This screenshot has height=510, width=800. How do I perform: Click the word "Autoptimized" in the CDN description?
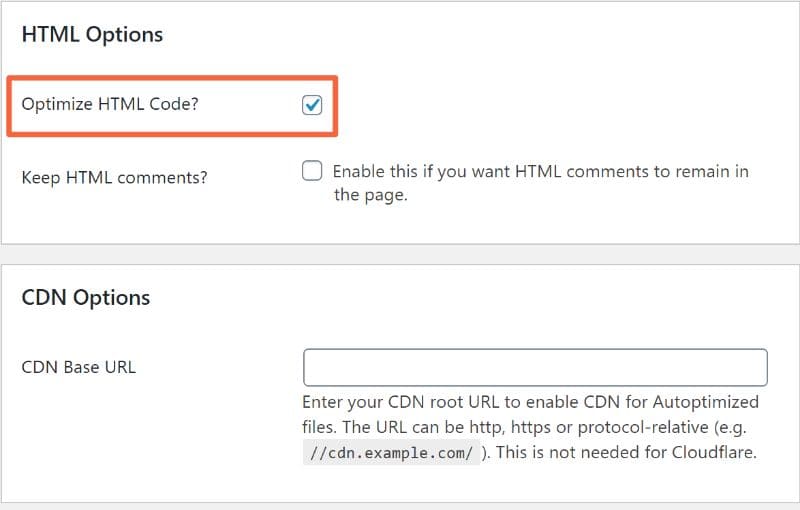click(706, 403)
